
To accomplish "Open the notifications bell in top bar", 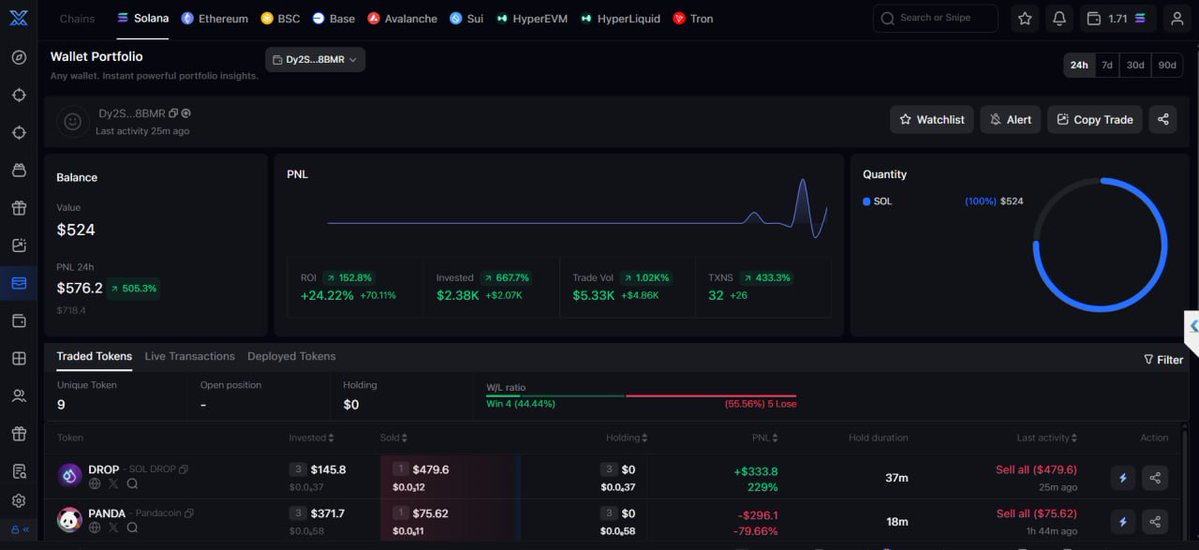I will (1059, 18).
